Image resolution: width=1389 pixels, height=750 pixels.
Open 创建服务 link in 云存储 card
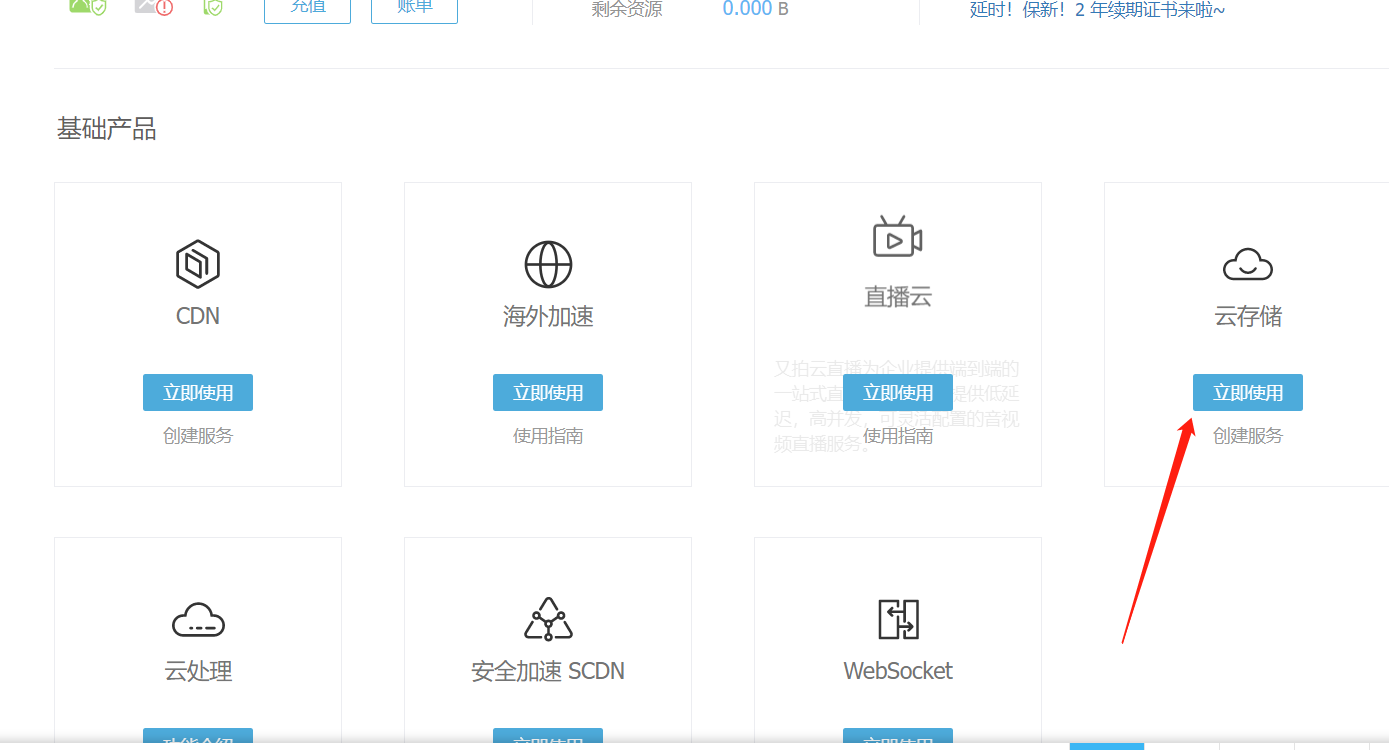(1247, 436)
